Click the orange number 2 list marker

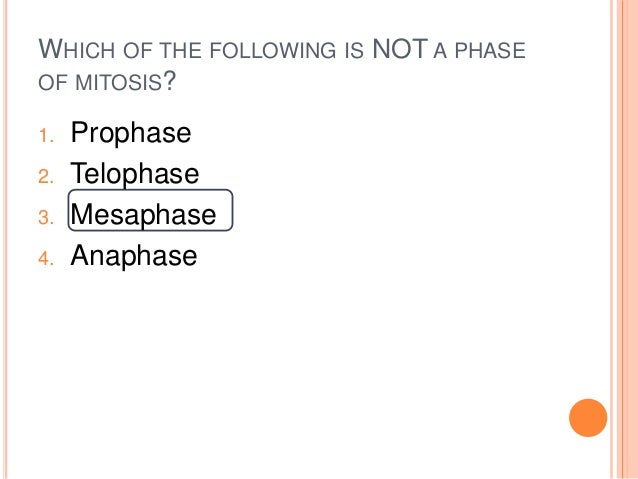coord(46,177)
